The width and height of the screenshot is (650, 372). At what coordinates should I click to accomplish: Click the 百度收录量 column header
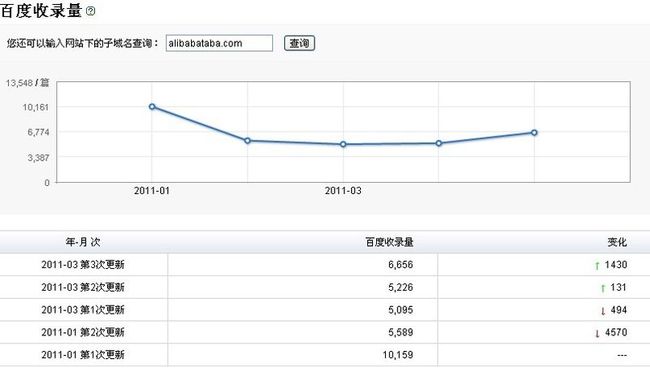389,242
